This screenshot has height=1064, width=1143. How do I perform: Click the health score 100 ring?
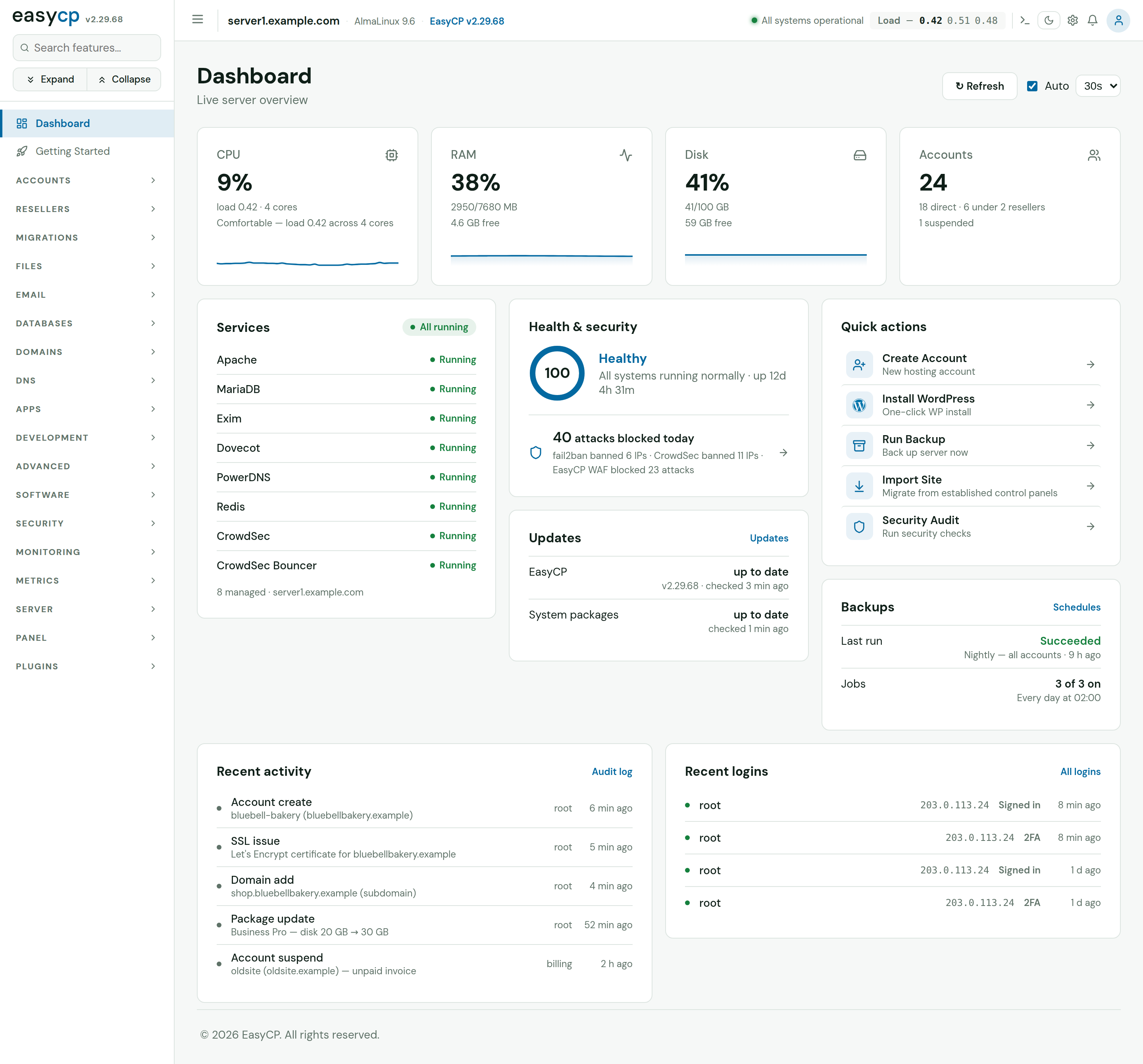556,373
